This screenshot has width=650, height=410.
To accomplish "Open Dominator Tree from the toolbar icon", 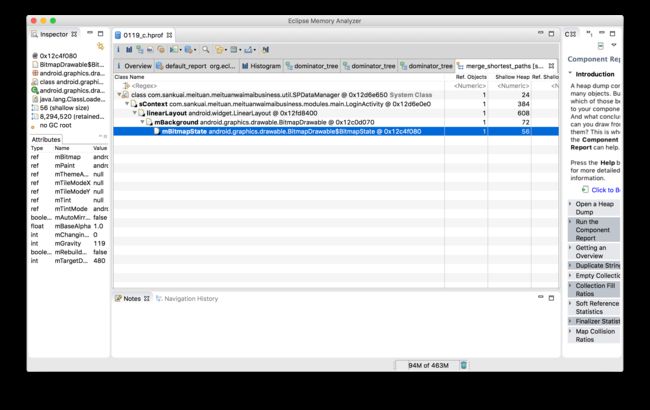I will pyautogui.click(x=140, y=50).
